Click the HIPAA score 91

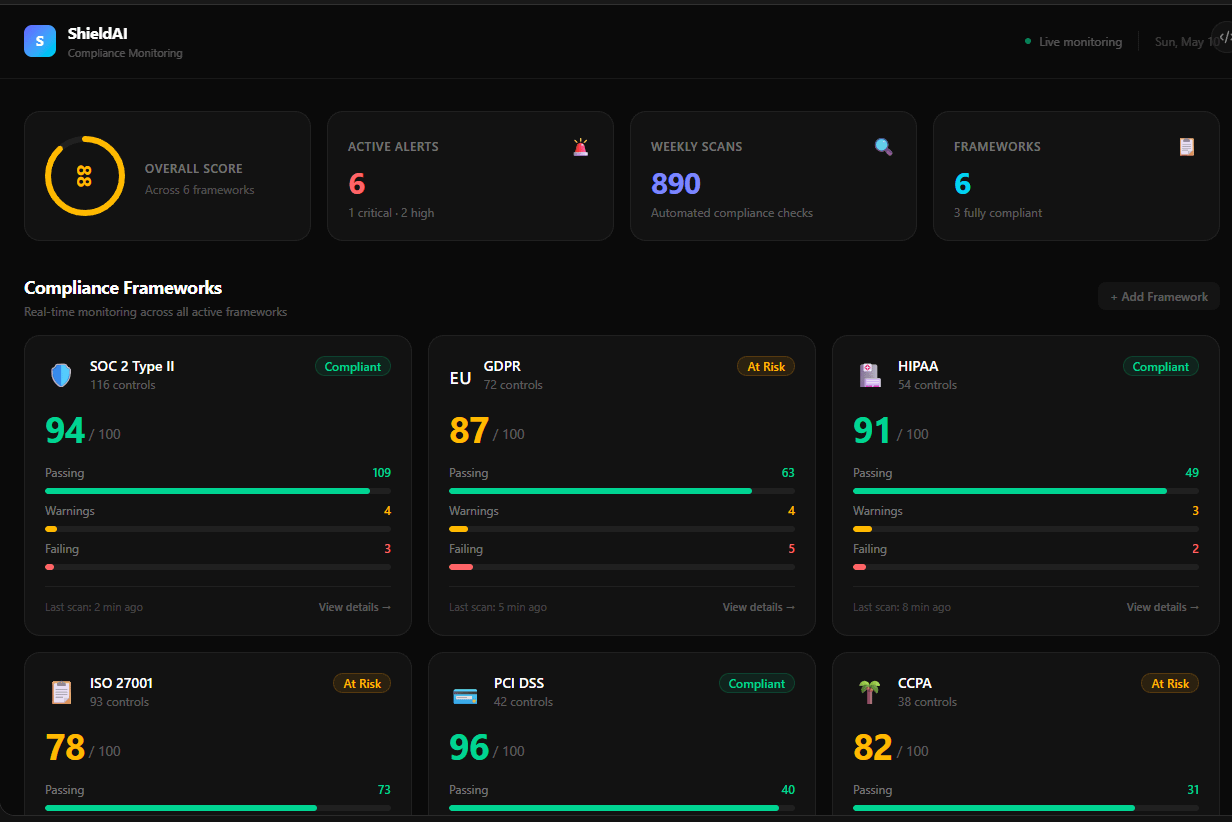tap(872, 430)
